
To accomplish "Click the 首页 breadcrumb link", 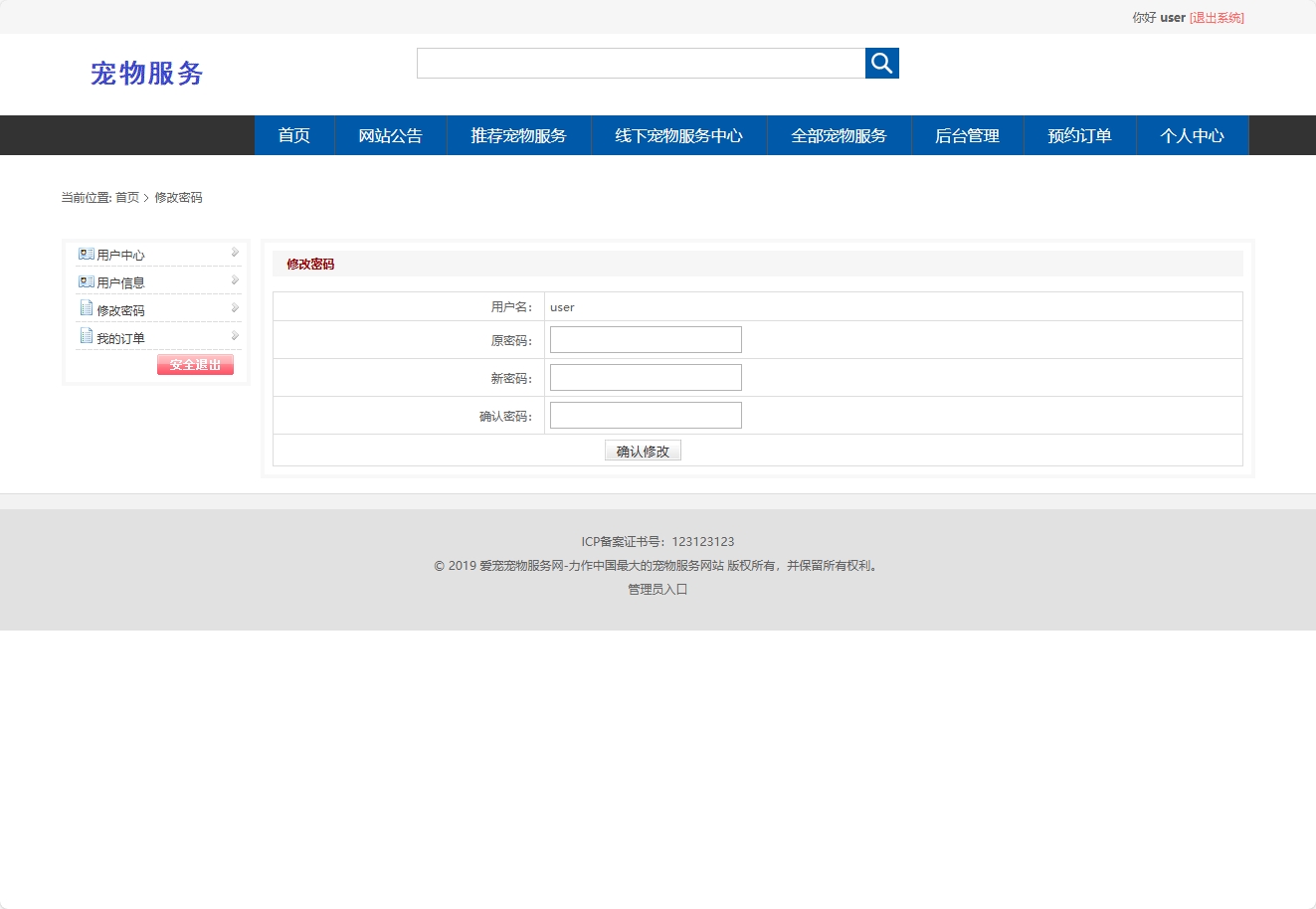I will [126, 197].
